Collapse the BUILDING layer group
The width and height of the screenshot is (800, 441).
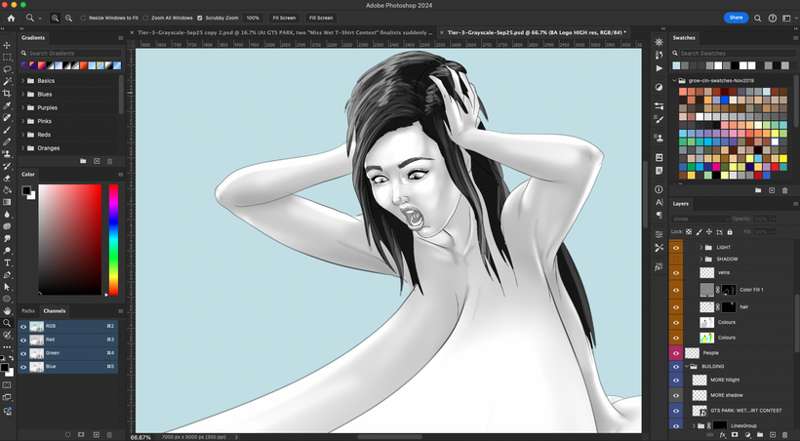[687, 366]
